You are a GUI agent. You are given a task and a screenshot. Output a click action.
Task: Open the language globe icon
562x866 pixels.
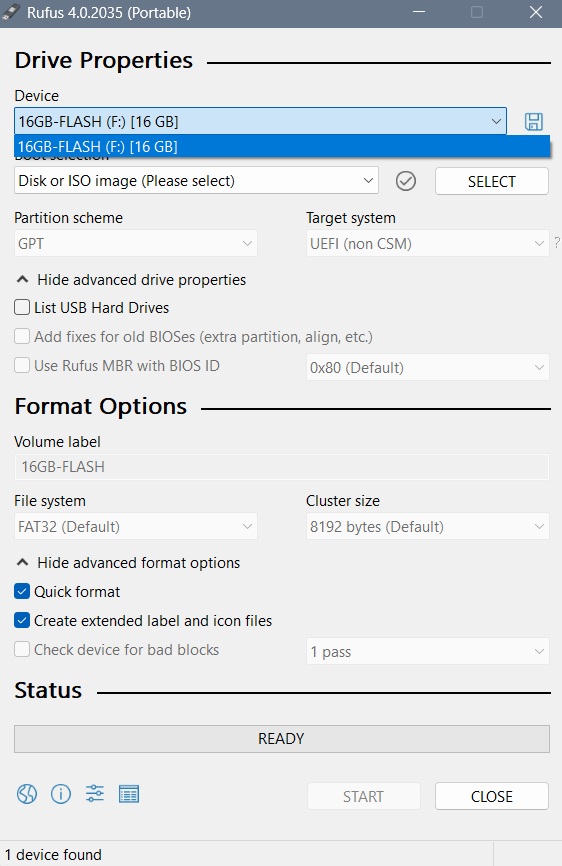pyautogui.click(x=26, y=794)
